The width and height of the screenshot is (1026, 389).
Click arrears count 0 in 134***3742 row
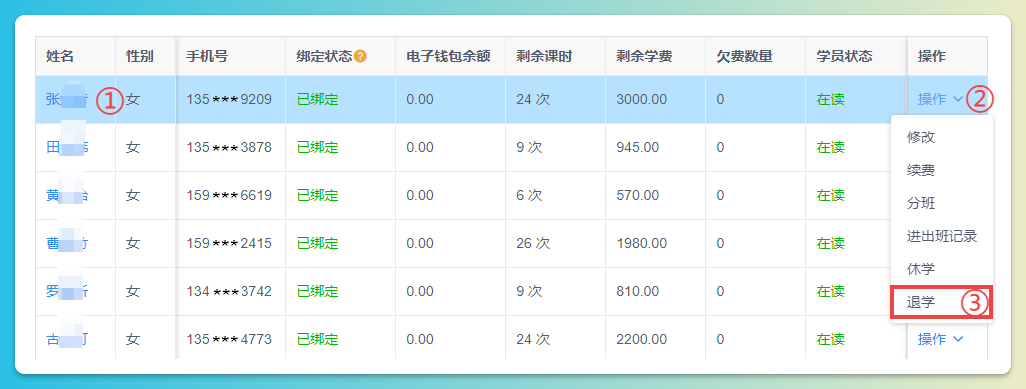[720, 291]
